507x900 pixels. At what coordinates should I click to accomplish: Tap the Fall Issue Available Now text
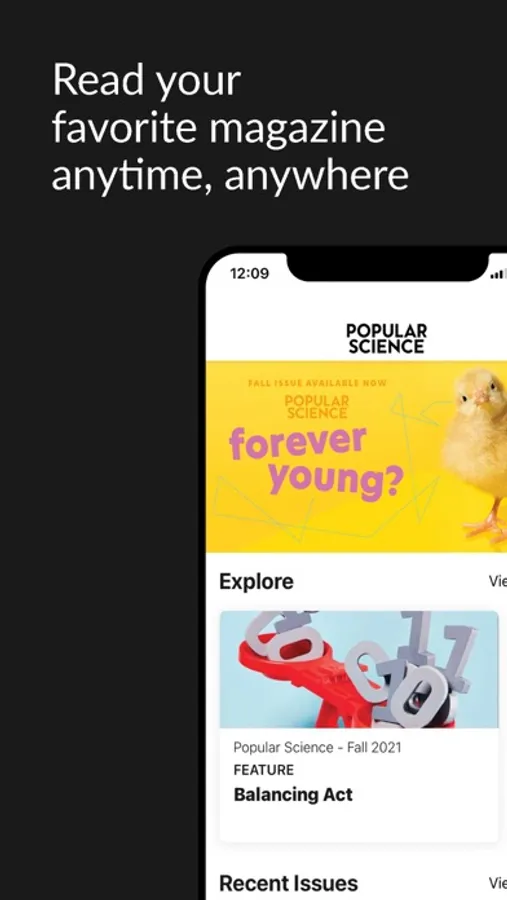(317, 383)
